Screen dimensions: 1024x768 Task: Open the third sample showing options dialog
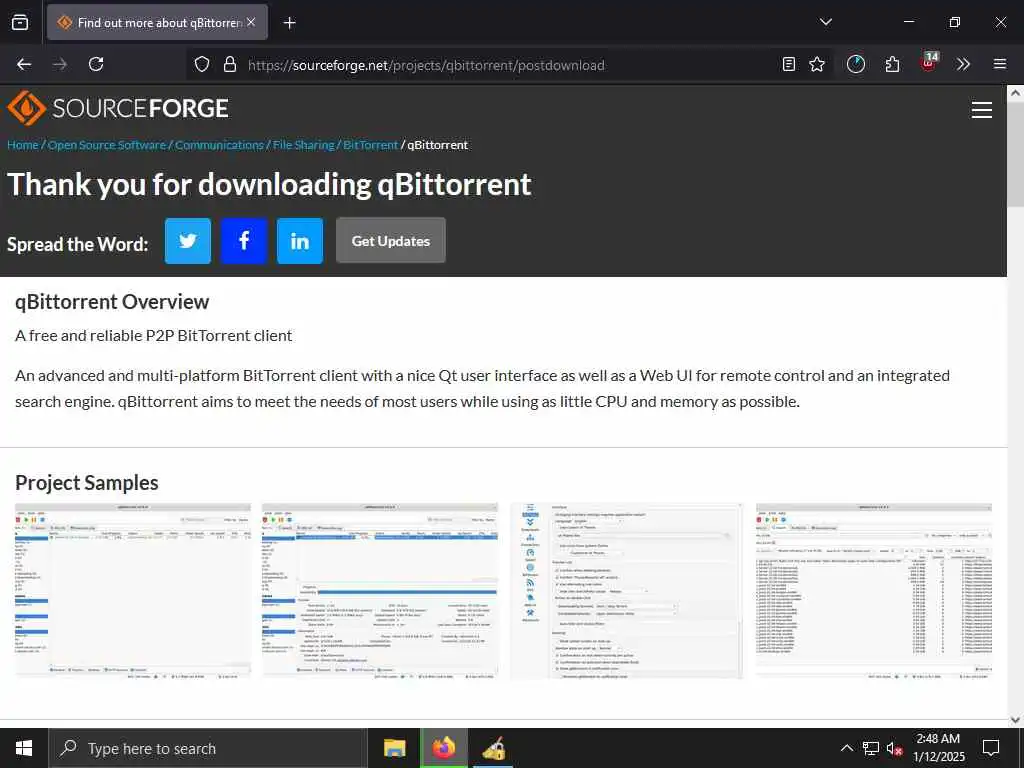pyautogui.click(x=626, y=591)
